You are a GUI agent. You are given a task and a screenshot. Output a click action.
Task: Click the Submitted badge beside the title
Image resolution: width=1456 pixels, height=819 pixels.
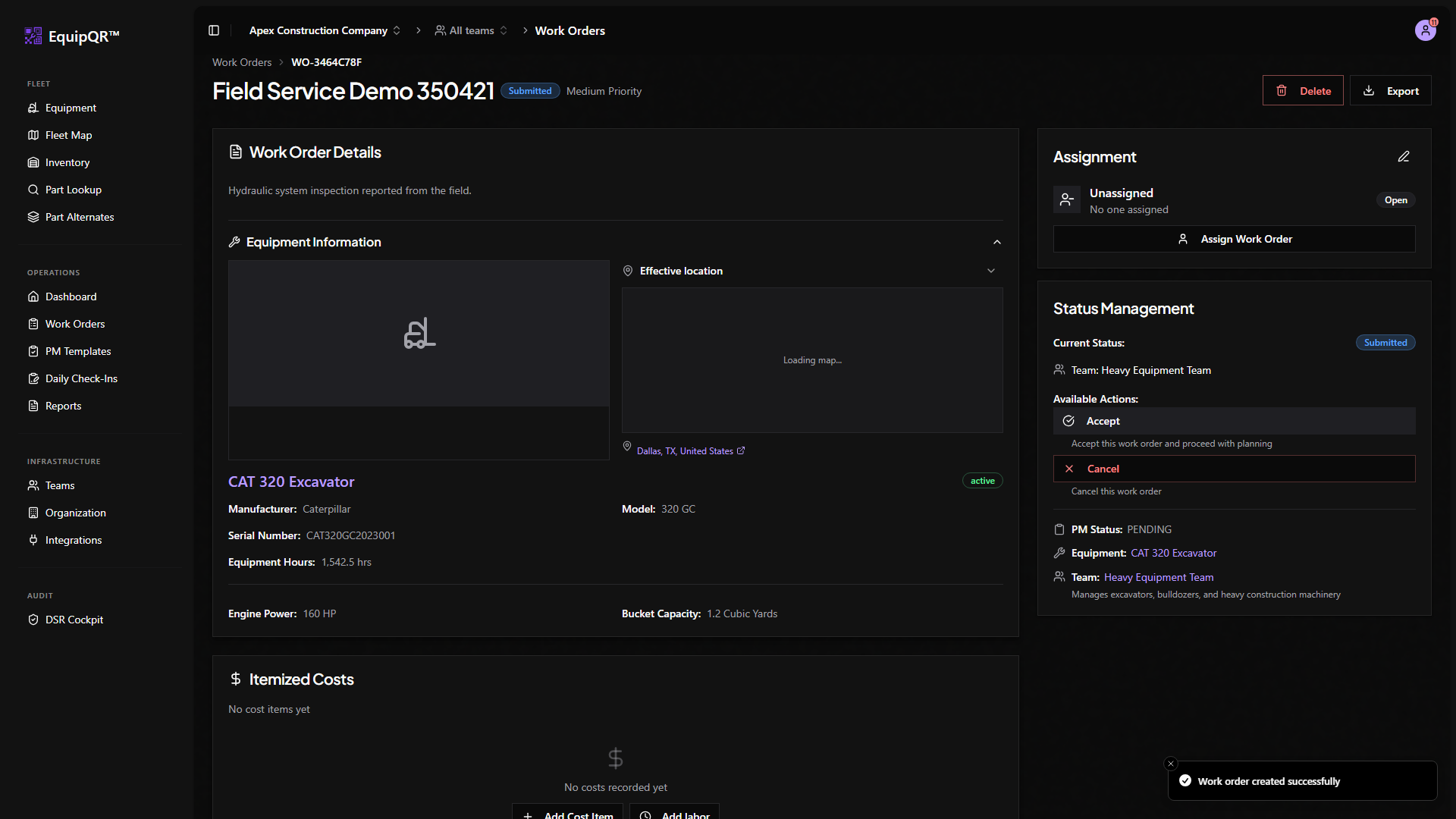pos(530,91)
